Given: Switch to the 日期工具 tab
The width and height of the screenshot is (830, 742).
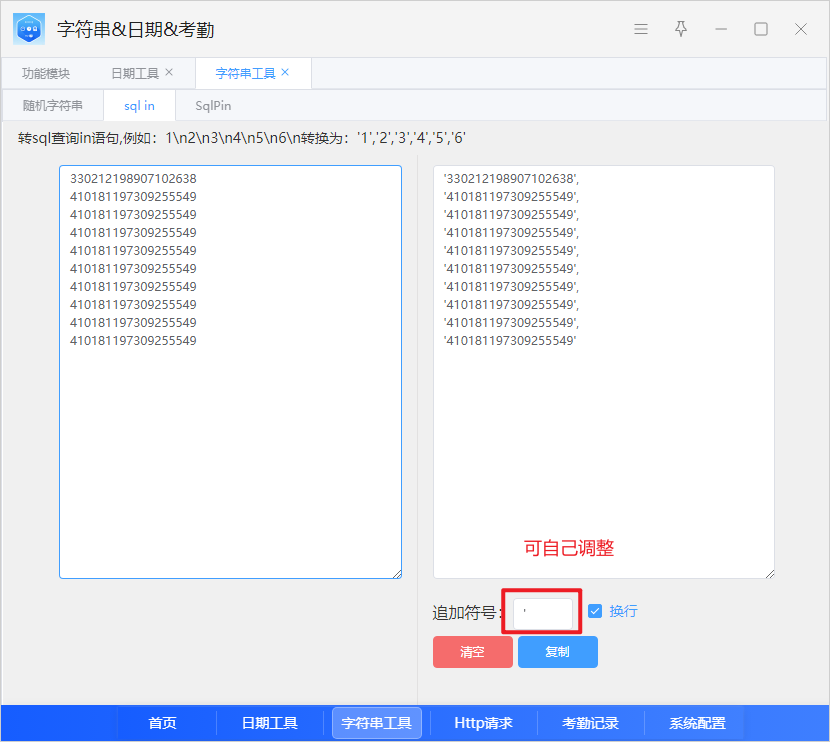Looking at the screenshot, I should 135,74.
